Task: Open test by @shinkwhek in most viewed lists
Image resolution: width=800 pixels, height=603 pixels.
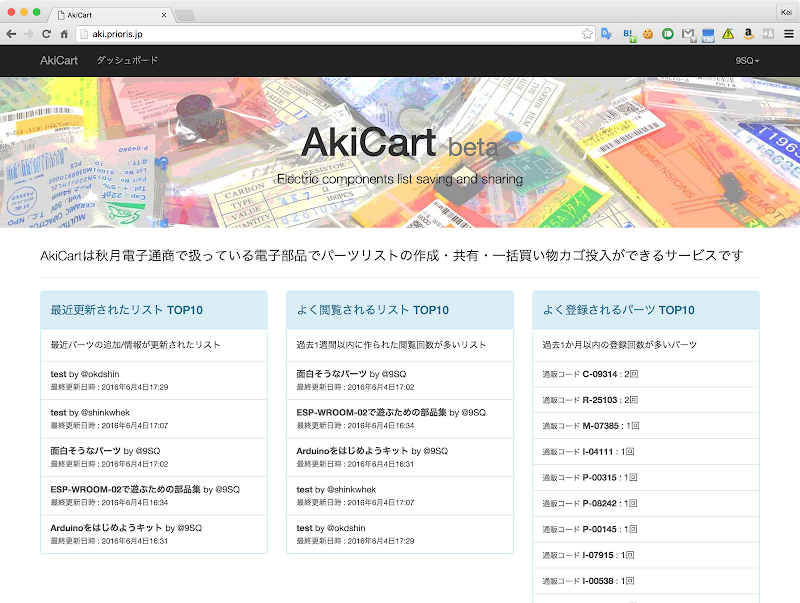Action: click(x=399, y=495)
